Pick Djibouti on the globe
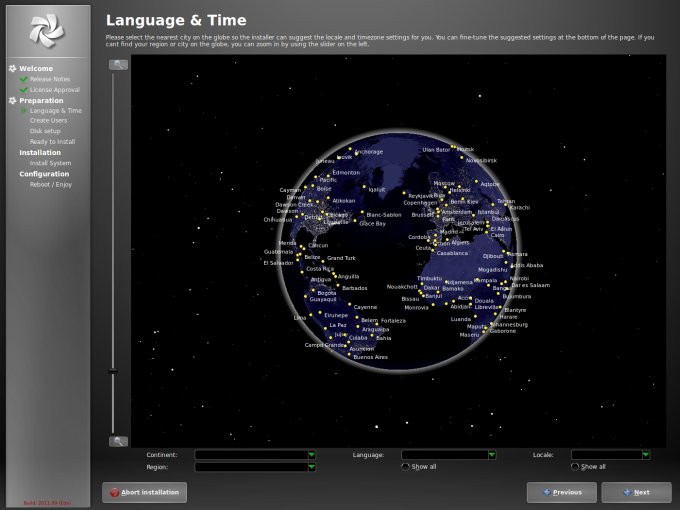The width and height of the screenshot is (680, 510). 493,256
